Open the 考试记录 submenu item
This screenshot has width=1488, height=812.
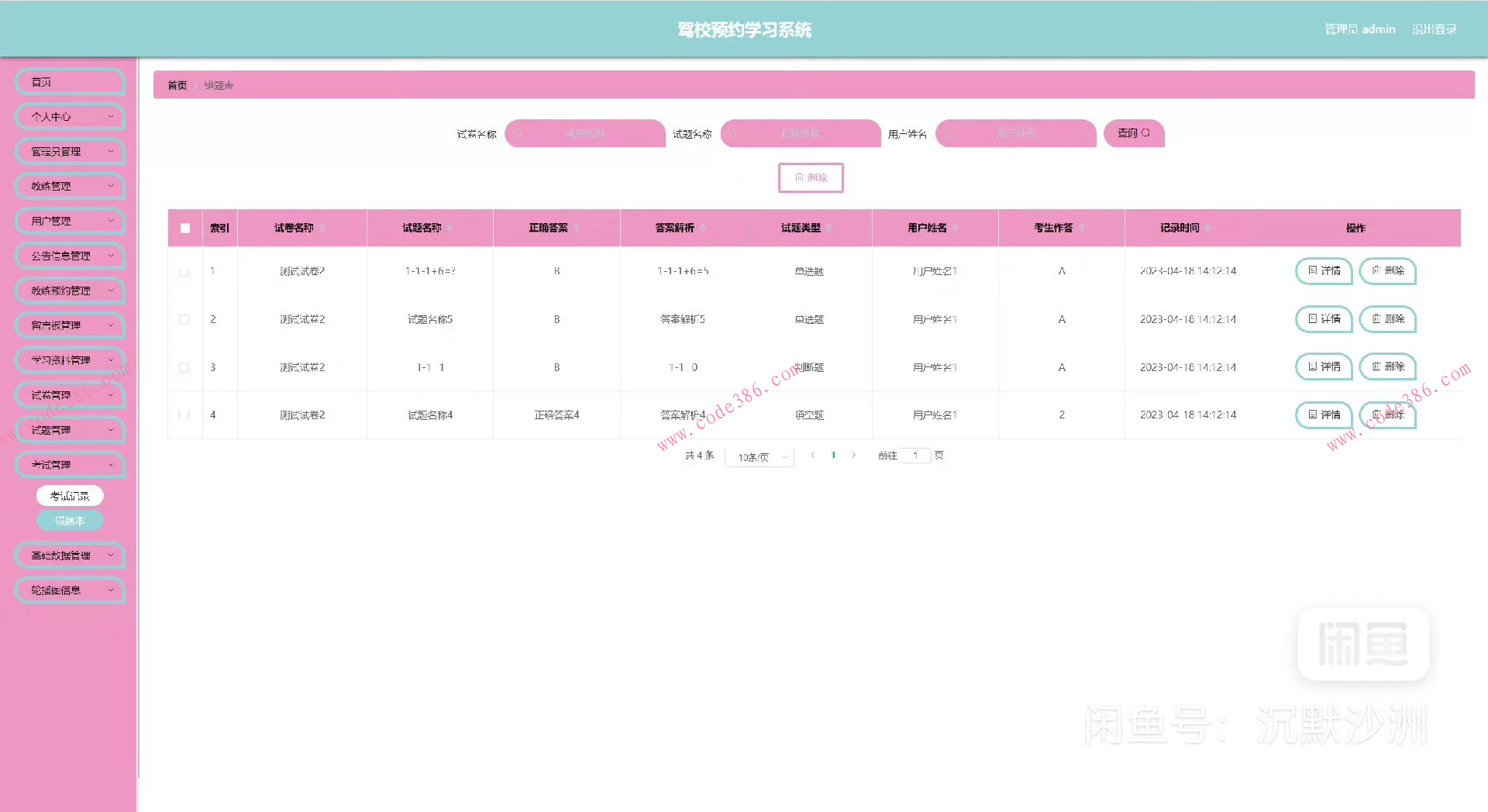70,496
